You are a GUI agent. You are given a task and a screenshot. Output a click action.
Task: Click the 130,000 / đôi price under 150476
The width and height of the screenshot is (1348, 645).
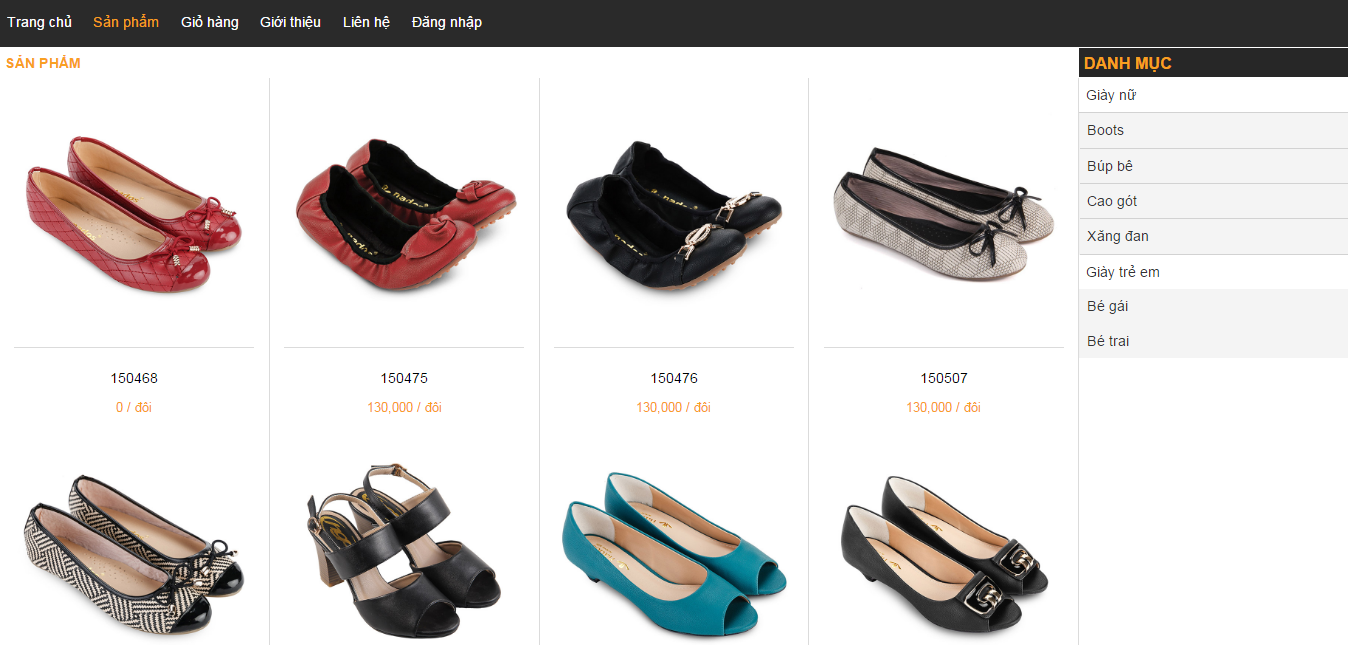[674, 407]
